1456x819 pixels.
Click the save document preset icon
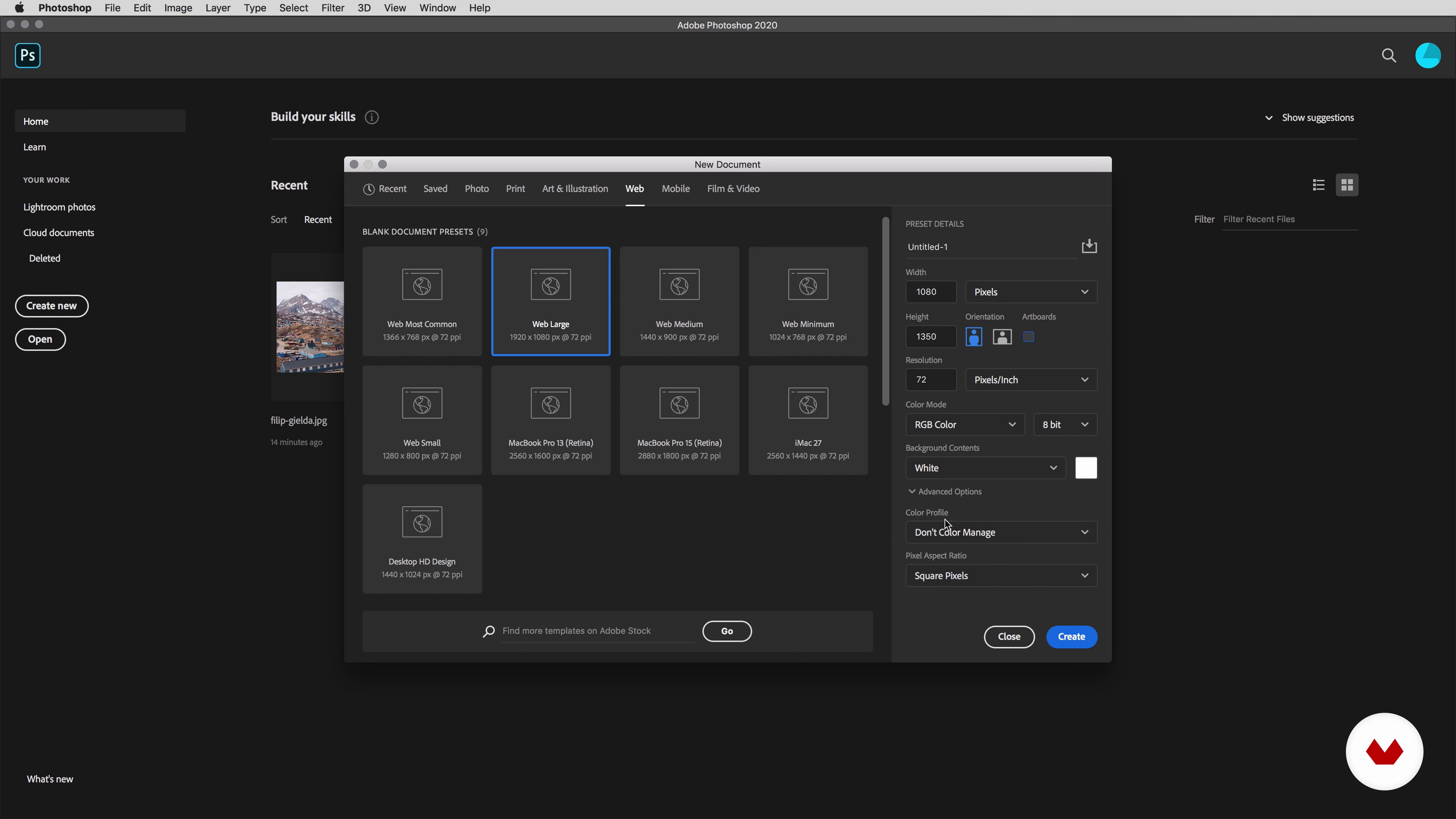click(x=1089, y=246)
